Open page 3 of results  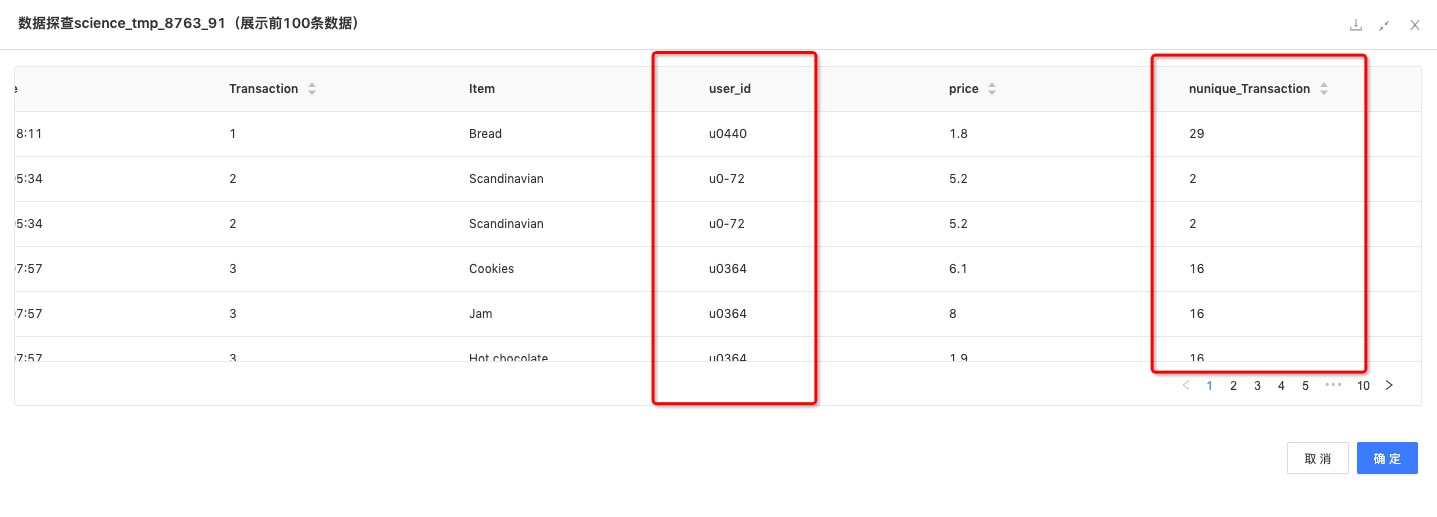[x=1258, y=385]
